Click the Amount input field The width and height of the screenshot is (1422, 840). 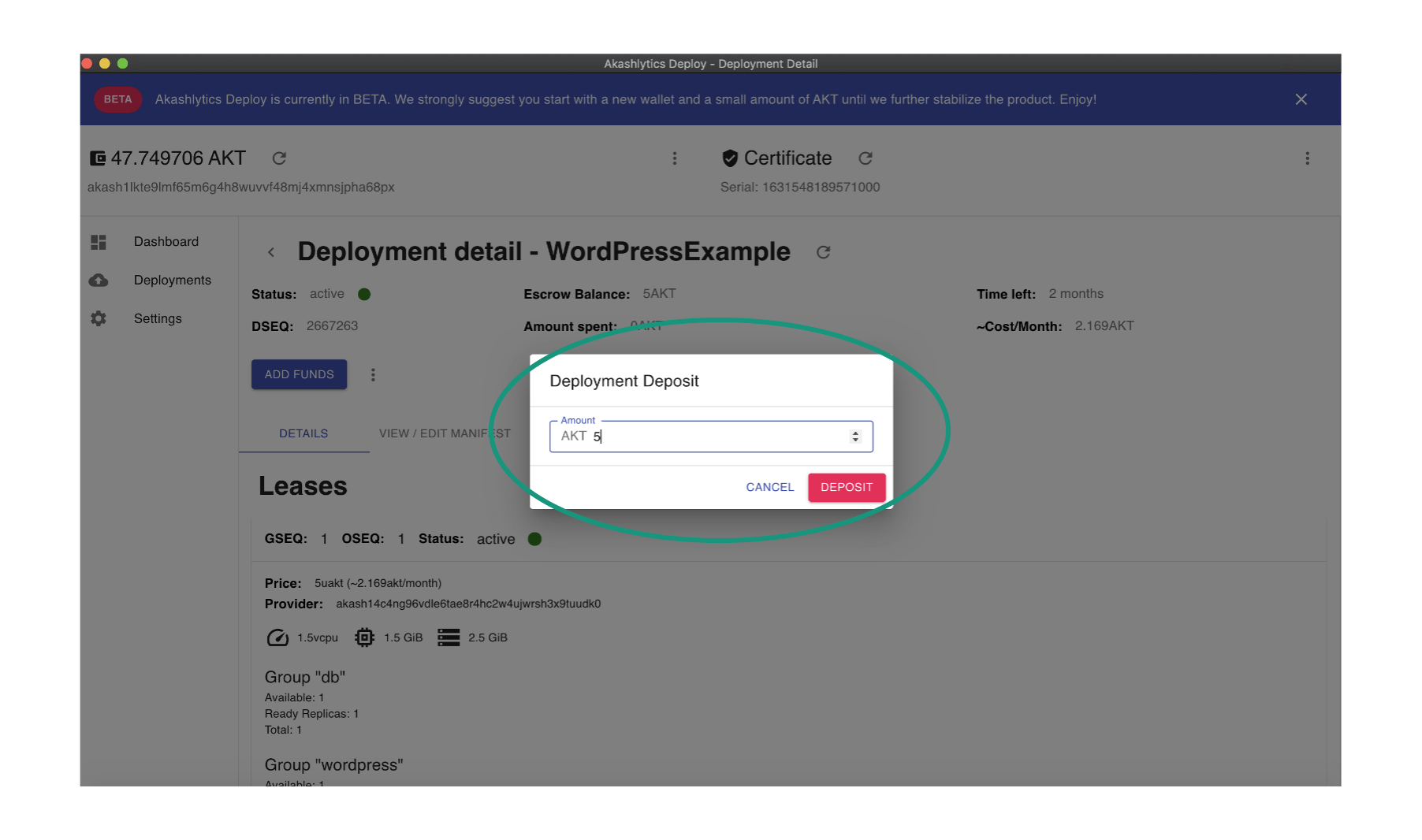click(711, 437)
